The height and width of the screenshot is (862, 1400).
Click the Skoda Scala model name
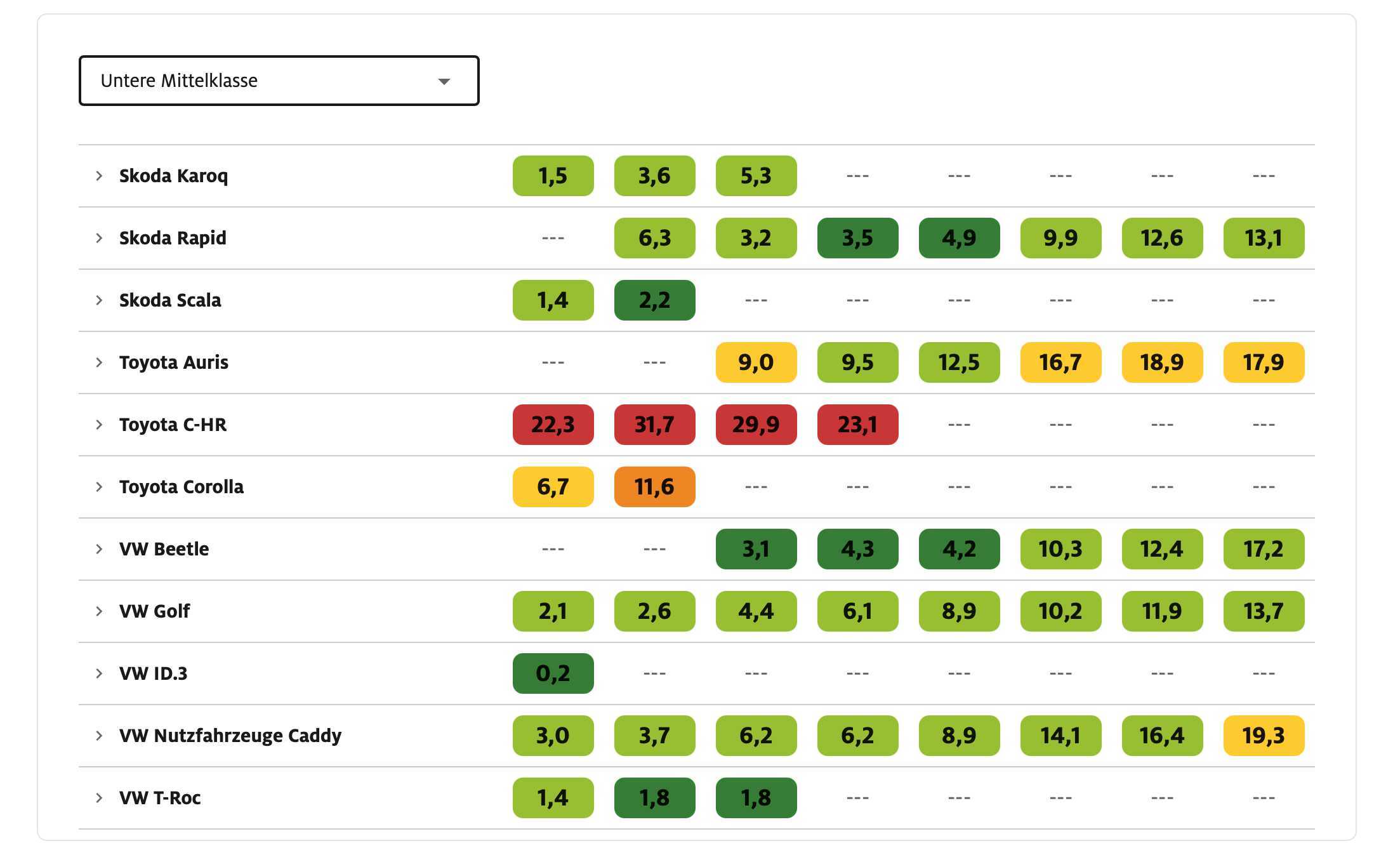[x=170, y=300]
